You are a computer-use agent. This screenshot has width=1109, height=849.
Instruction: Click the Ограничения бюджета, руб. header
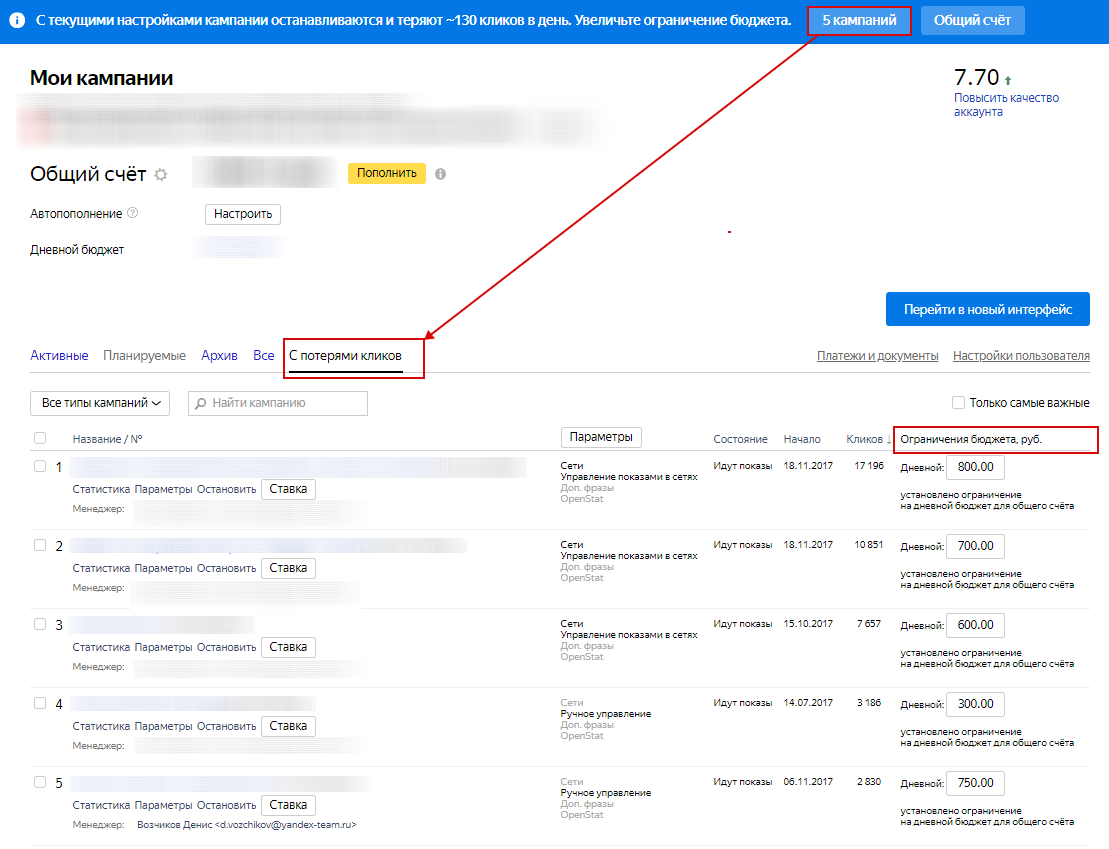971,439
